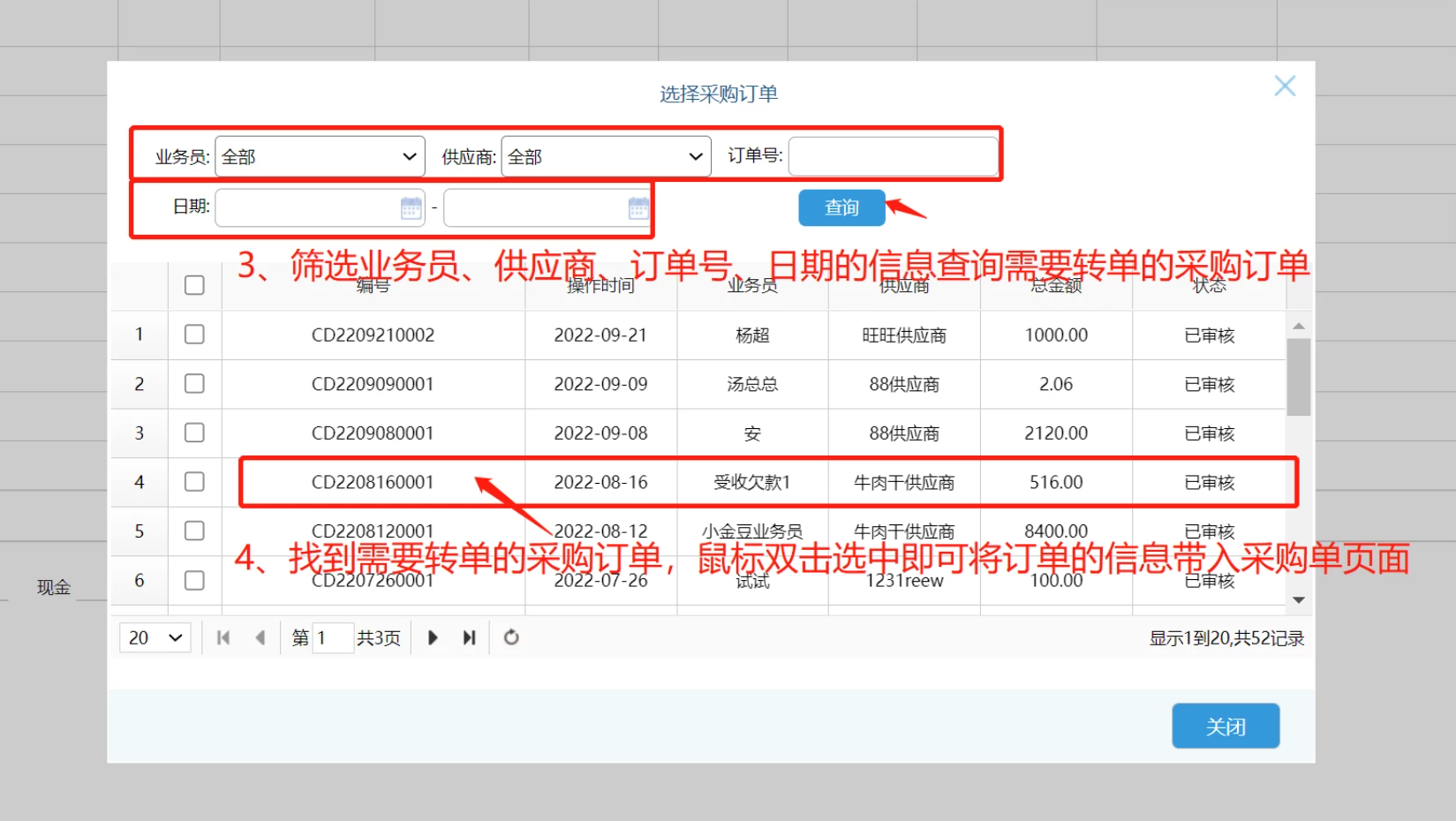Open the 供应商 dropdown list
This screenshot has width=1456, height=821.
pyautogui.click(x=606, y=156)
